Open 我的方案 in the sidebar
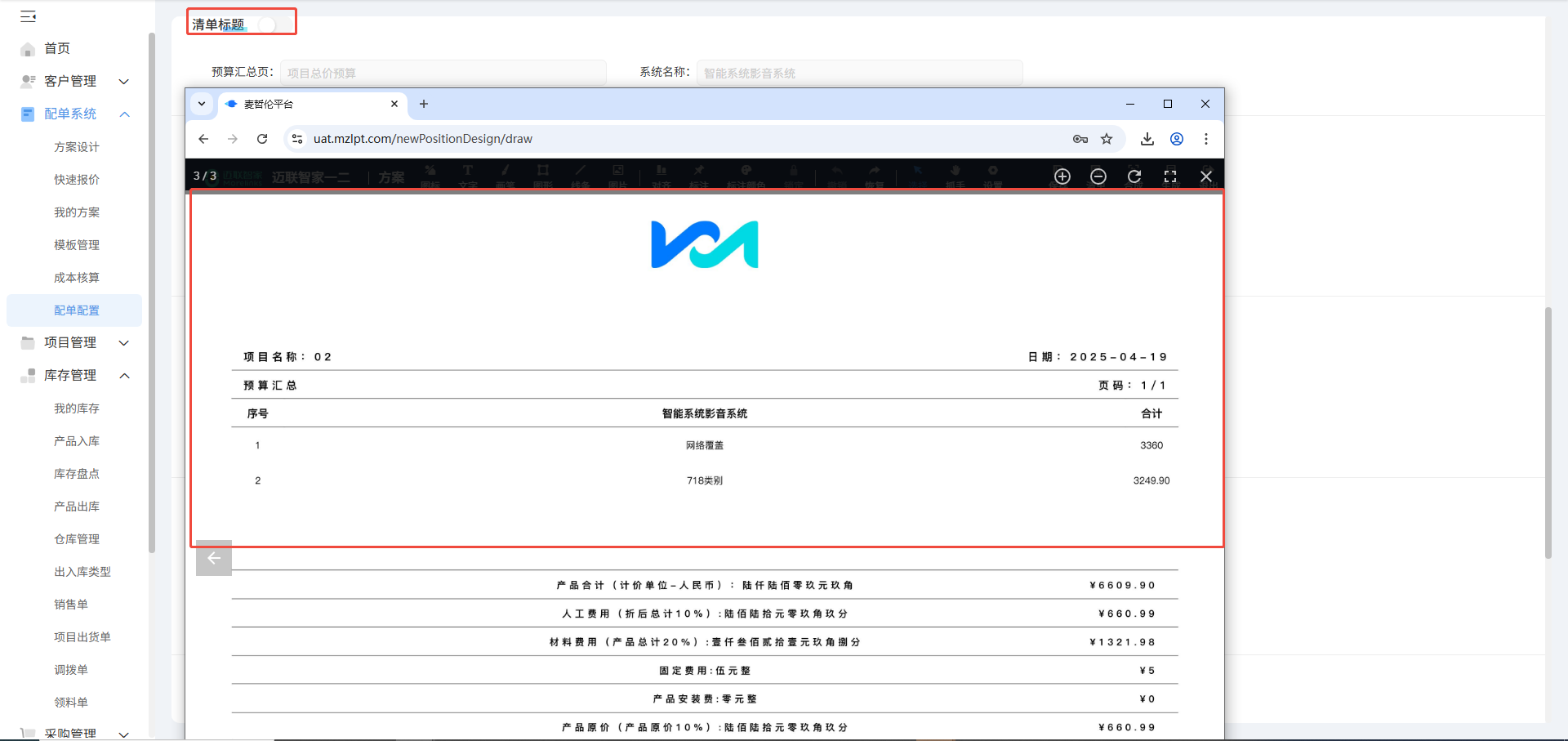Viewport: 1568px width, 741px height. [x=77, y=212]
